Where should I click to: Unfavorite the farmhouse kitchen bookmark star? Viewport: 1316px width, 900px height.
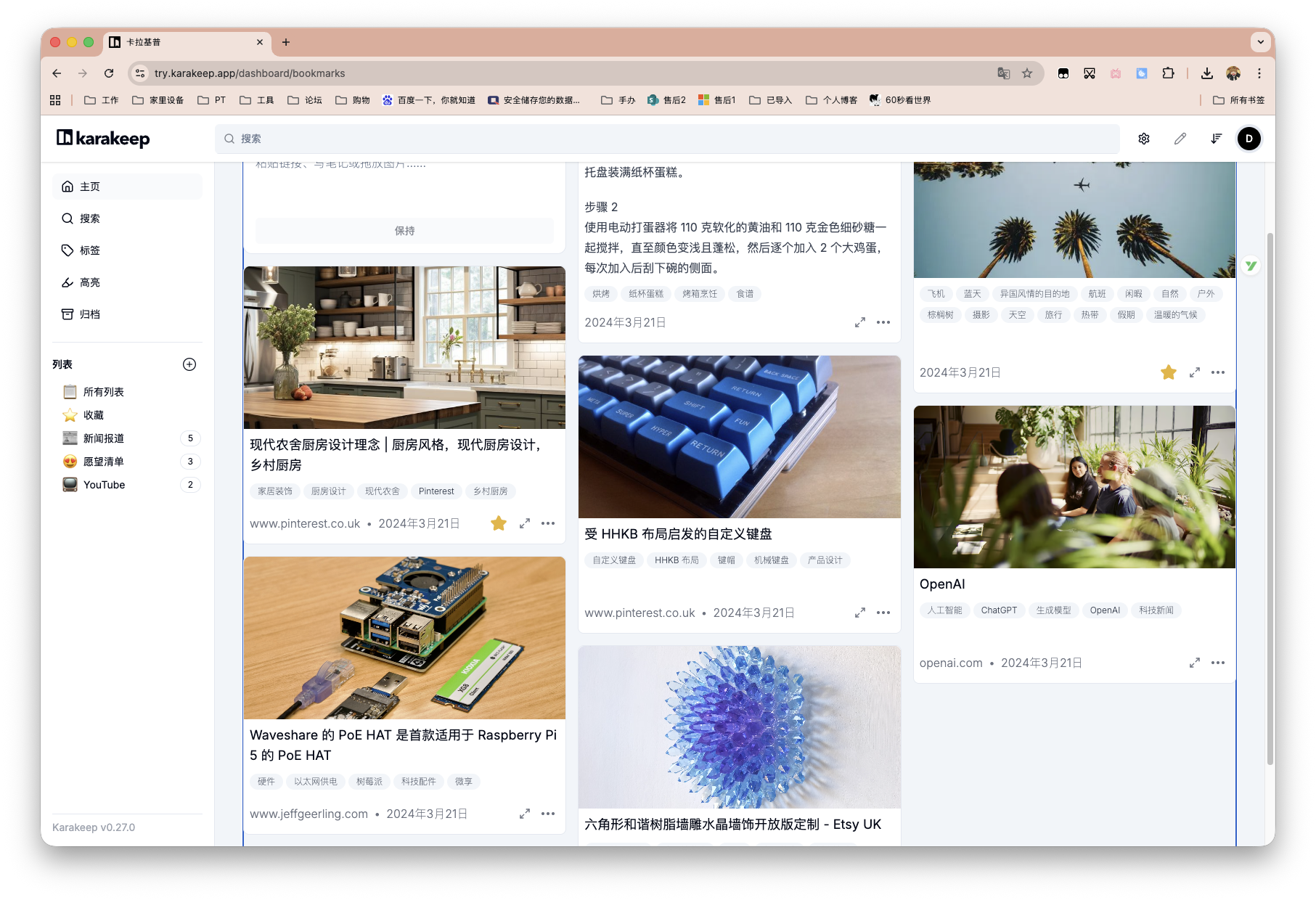[x=499, y=523]
